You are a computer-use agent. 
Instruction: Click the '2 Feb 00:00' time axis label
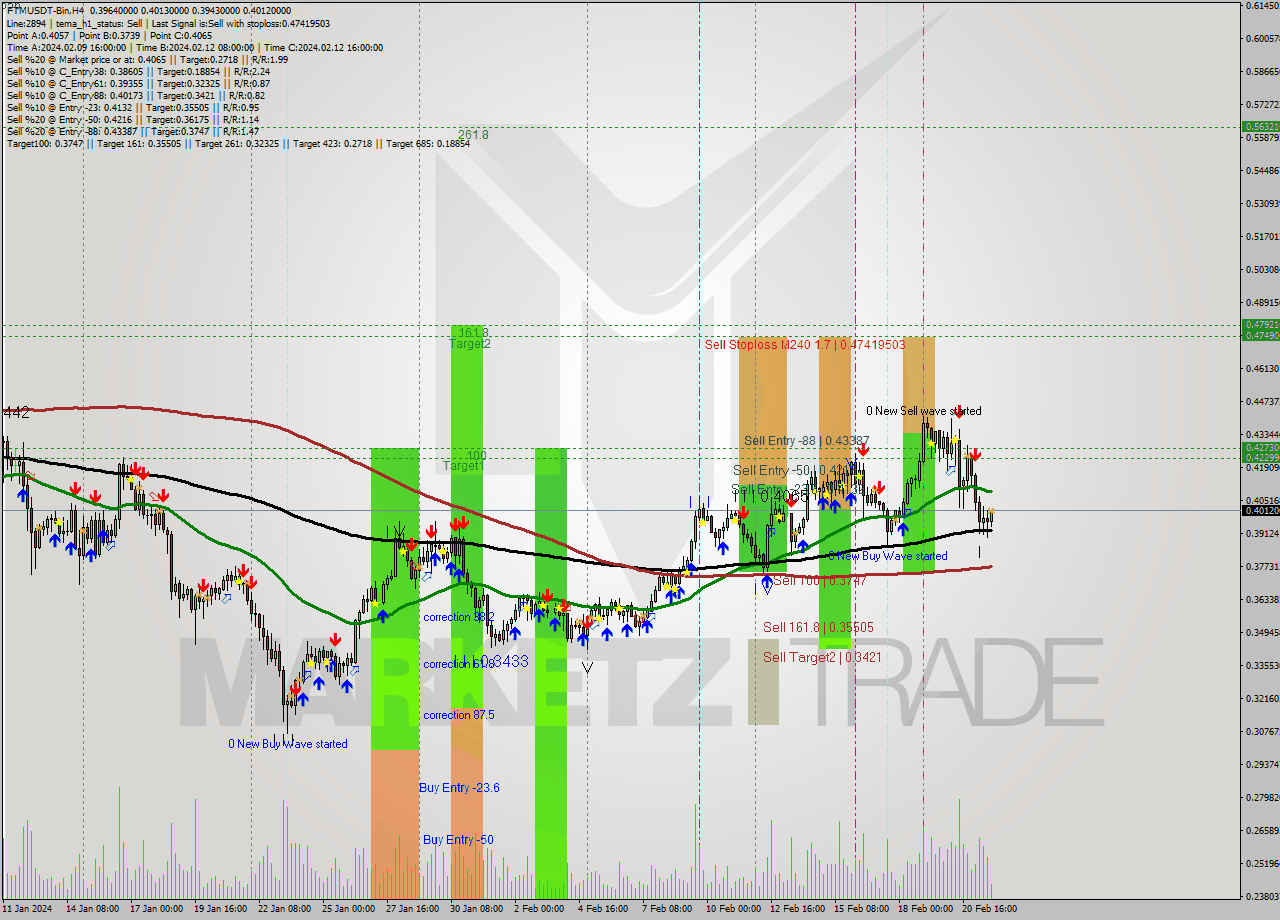540,909
